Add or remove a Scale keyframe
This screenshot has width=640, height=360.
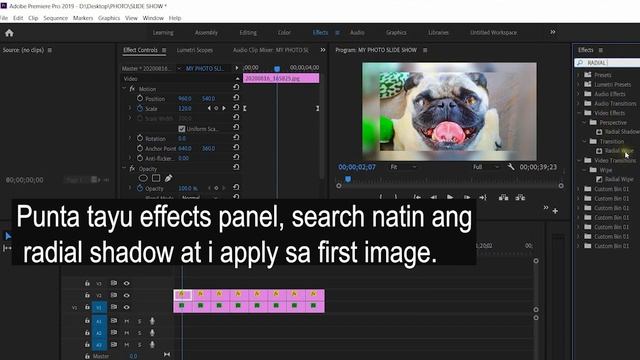click(x=216, y=109)
